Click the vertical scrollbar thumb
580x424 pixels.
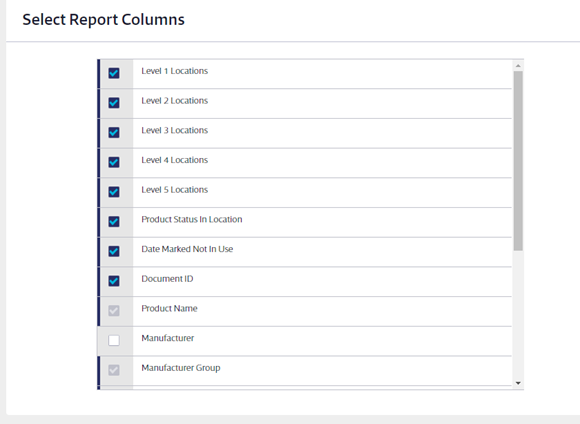(518, 161)
